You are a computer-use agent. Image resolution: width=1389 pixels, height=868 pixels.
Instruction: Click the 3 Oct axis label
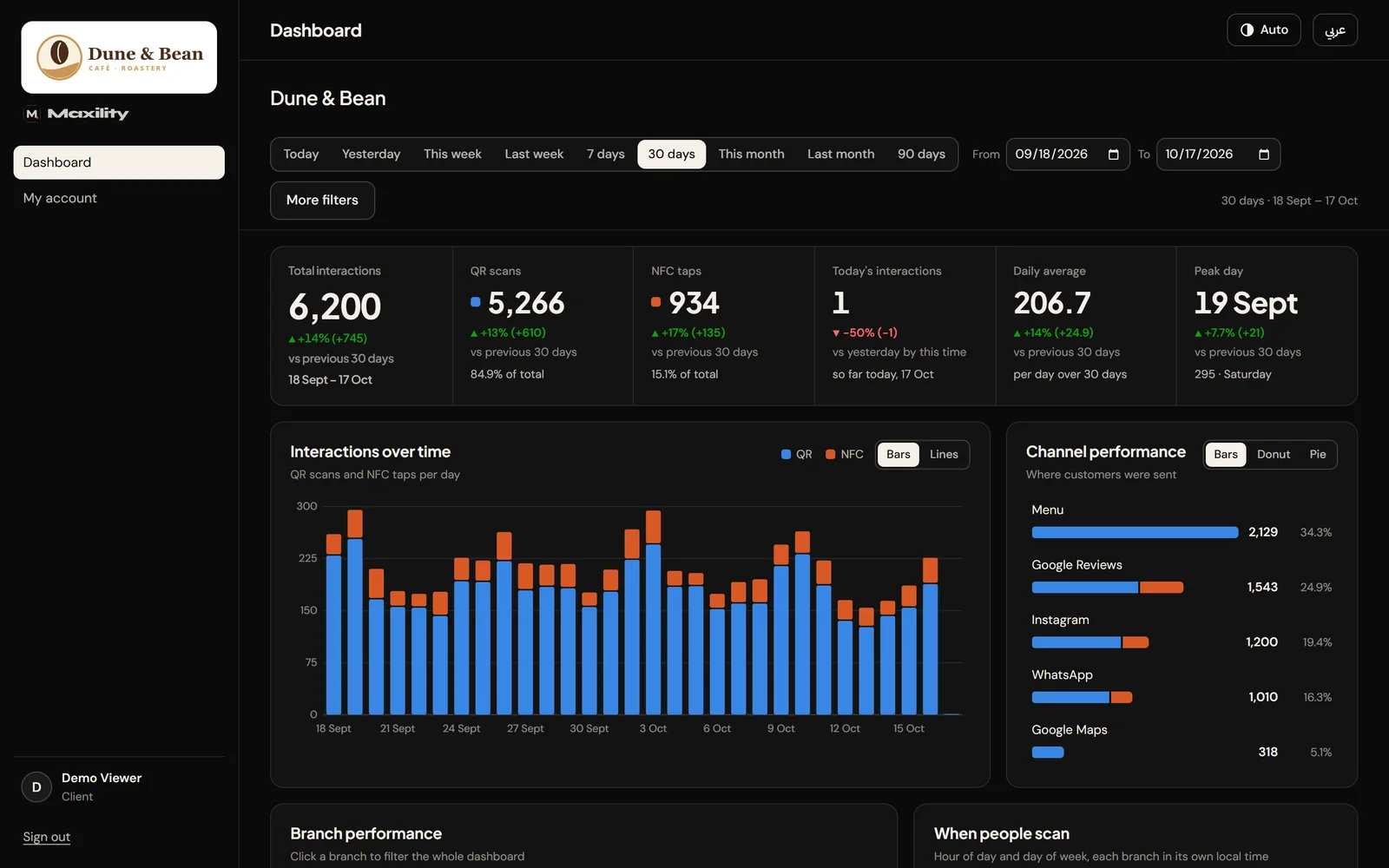pos(653,728)
